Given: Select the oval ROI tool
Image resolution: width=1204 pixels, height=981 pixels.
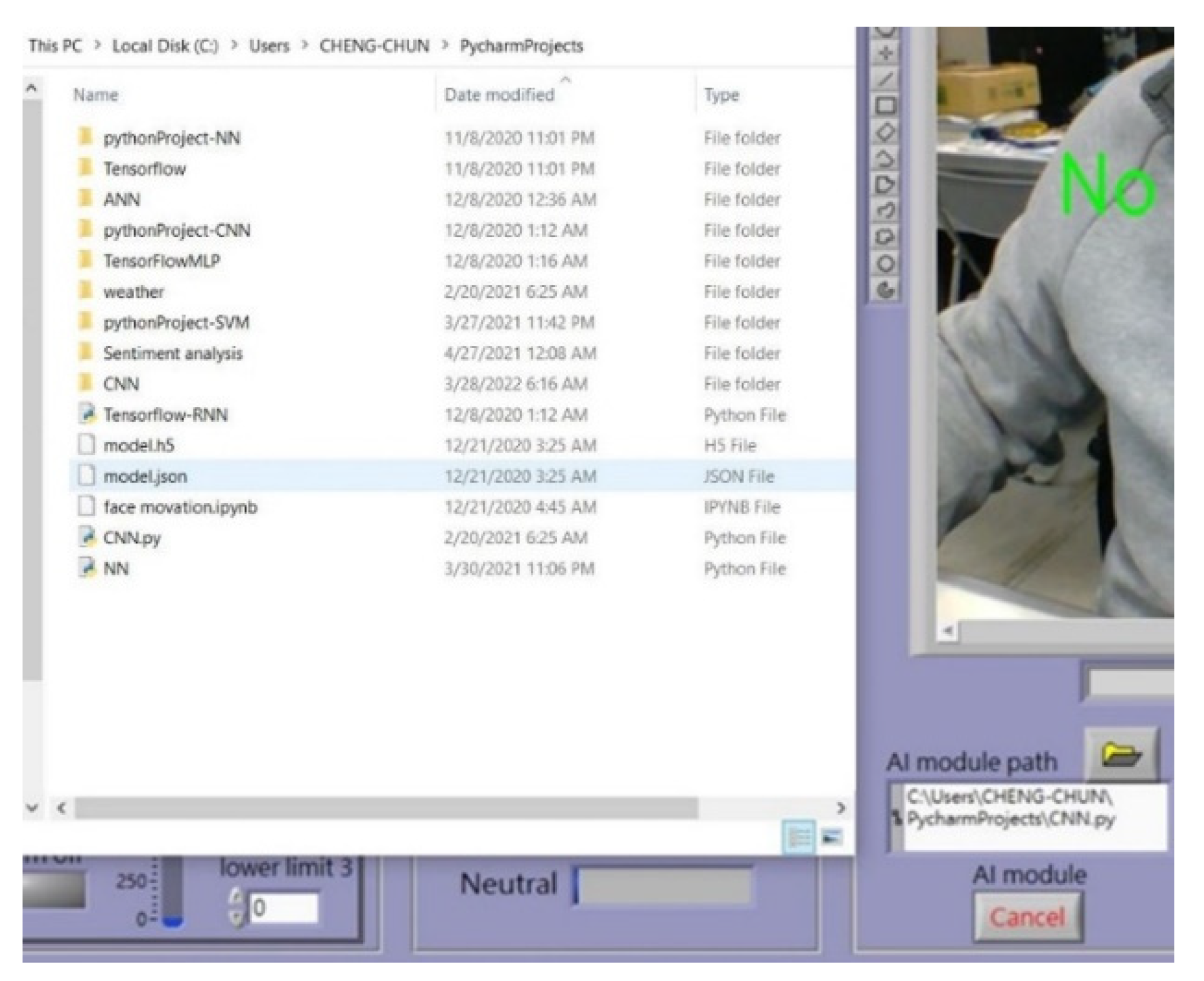Looking at the screenshot, I should [886, 263].
